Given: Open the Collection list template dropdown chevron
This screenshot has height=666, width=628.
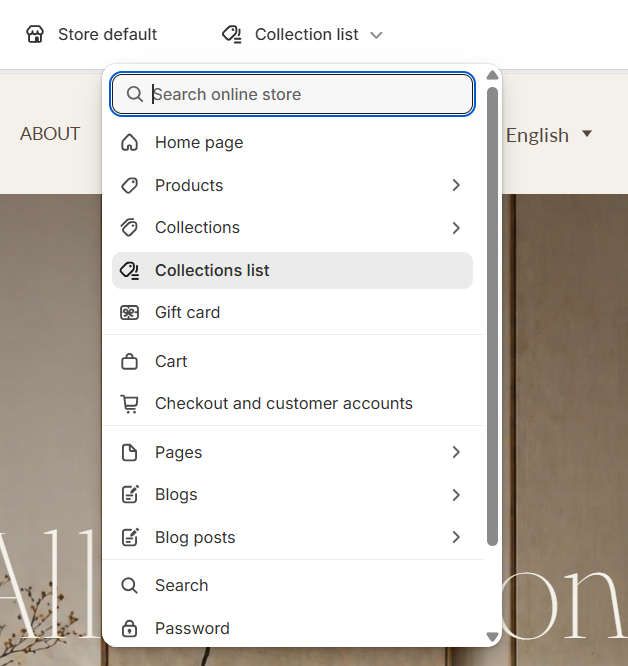Looking at the screenshot, I should 376,35.
